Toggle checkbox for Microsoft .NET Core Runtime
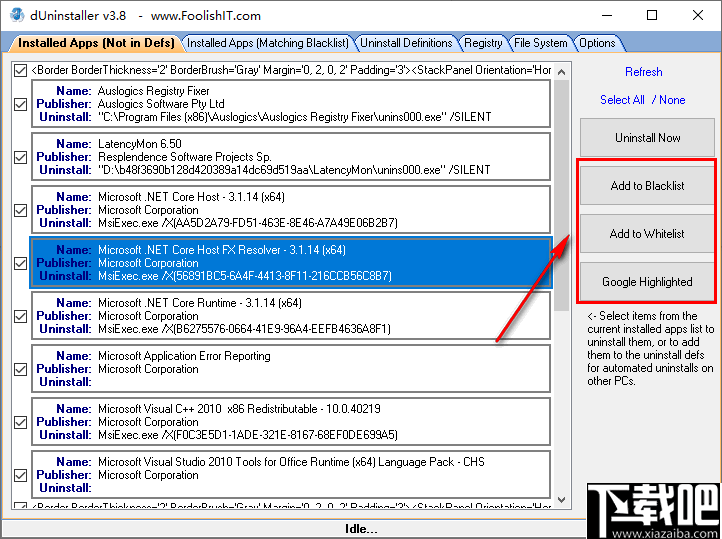722x539 pixels. (20, 316)
